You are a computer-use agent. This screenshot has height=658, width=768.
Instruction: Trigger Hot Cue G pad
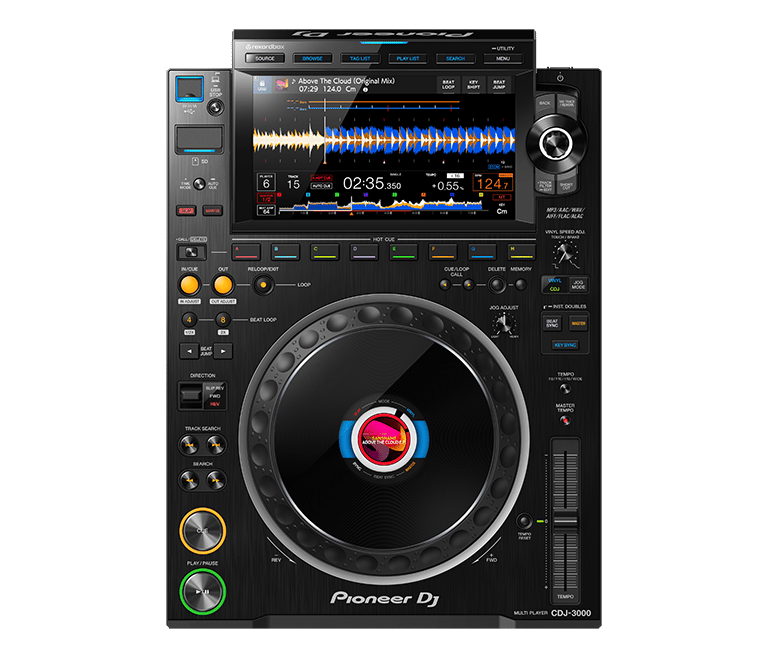[482, 252]
